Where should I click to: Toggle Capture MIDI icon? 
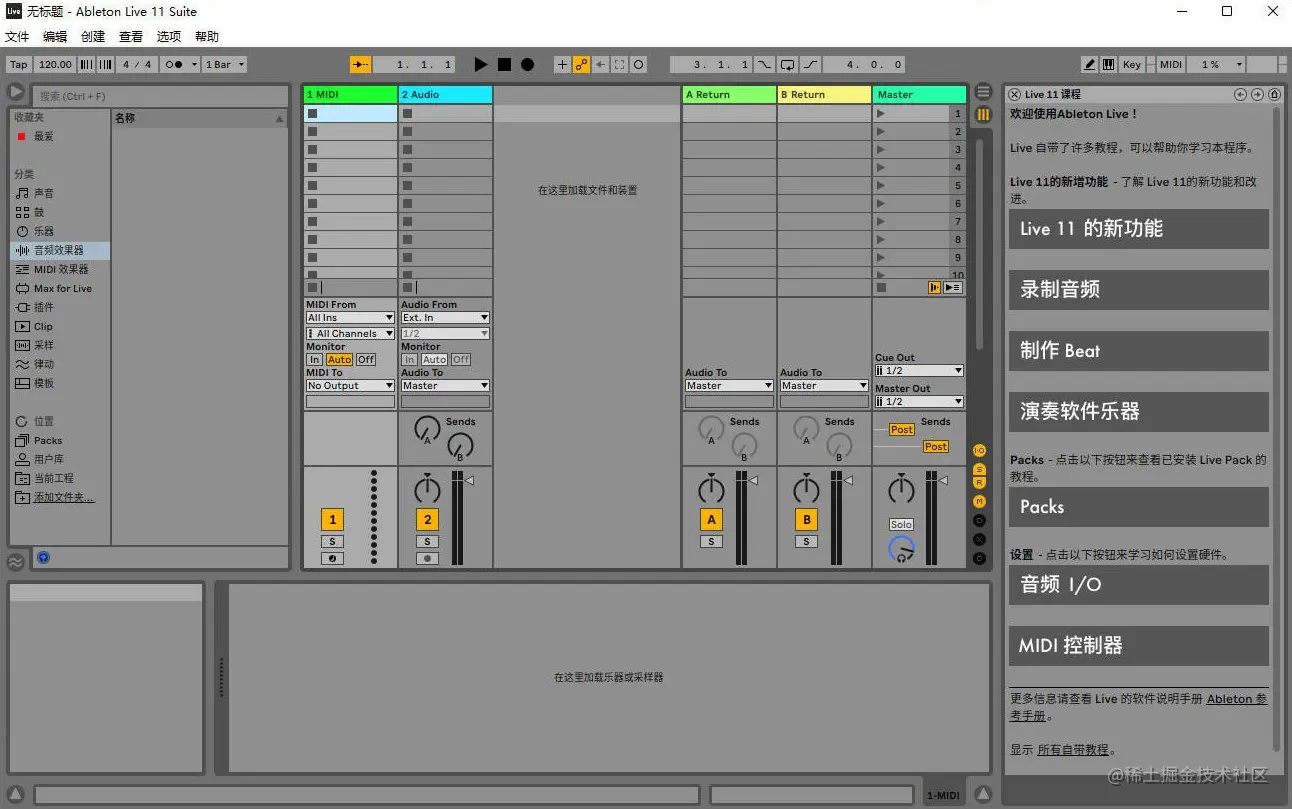point(620,64)
